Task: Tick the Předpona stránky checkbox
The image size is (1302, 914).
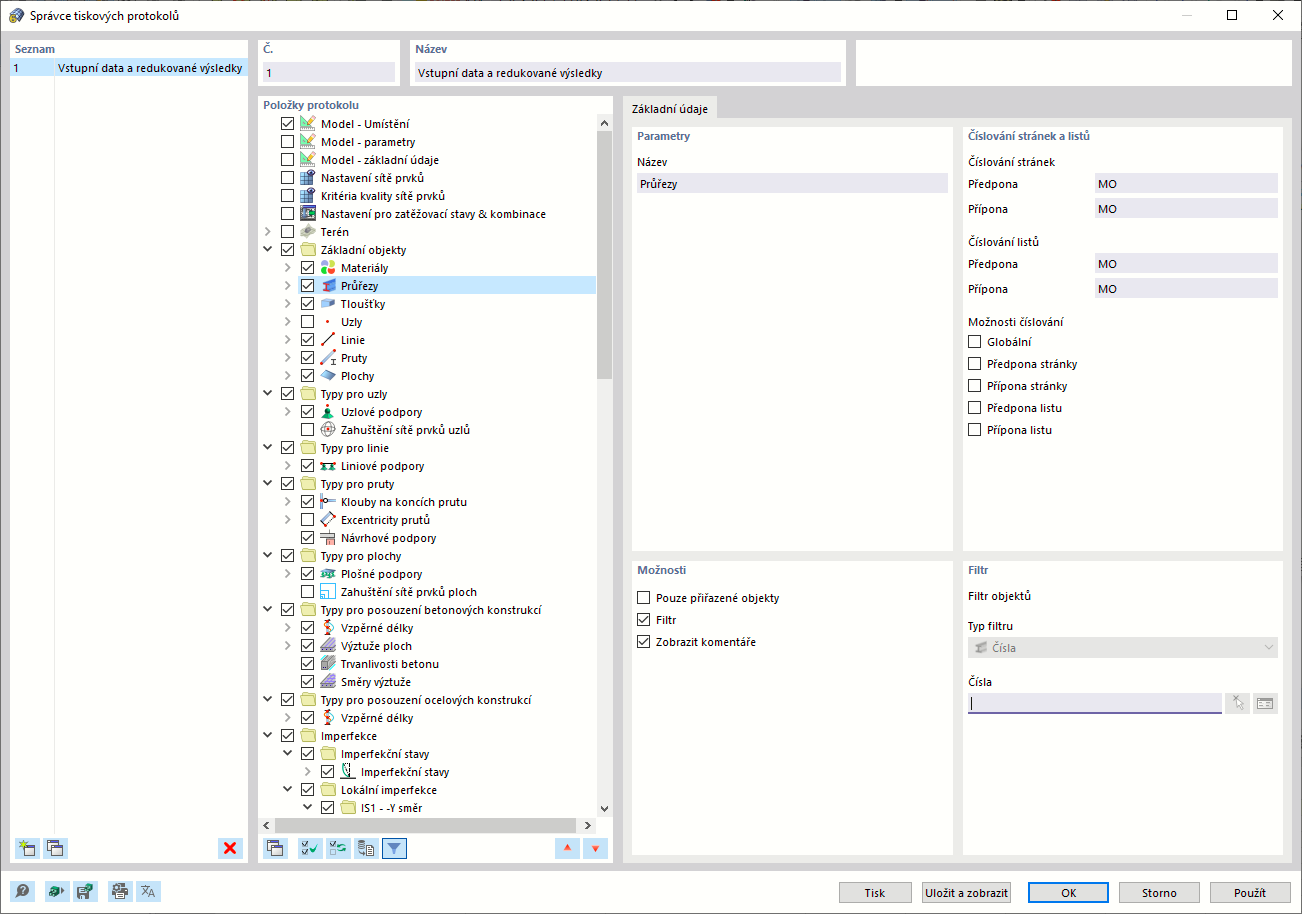Action: click(974, 364)
